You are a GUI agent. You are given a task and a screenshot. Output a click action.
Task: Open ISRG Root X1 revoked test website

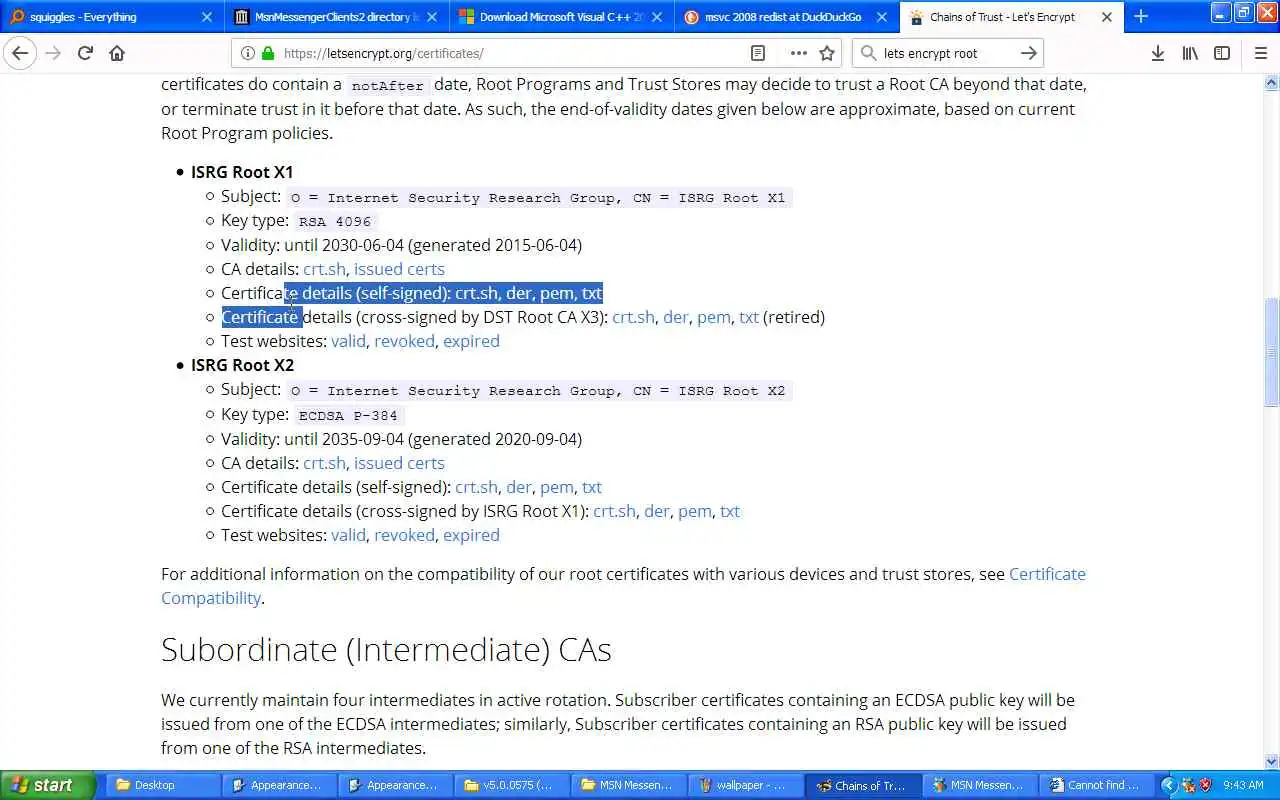coord(404,341)
